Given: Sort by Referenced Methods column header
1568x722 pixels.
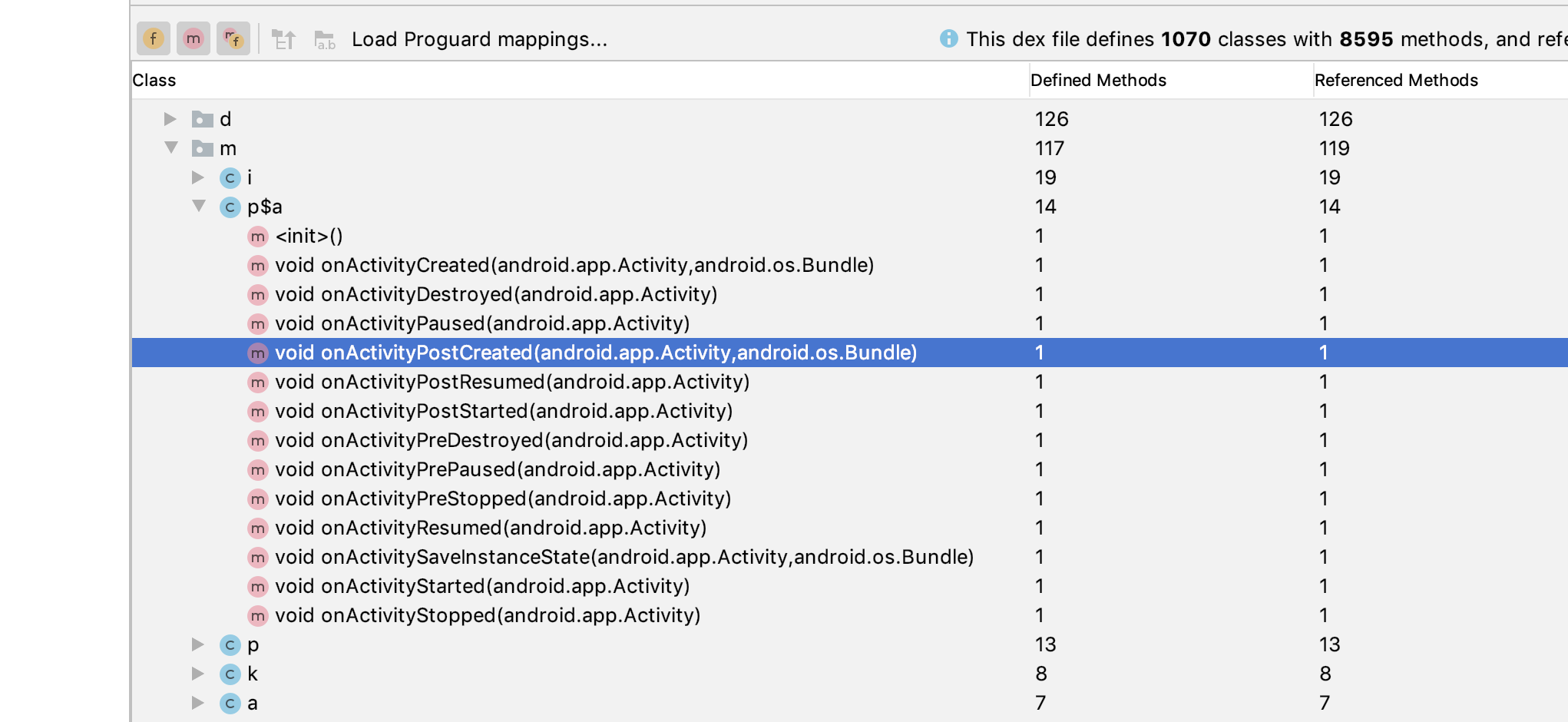Looking at the screenshot, I should (x=1395, y=80).
